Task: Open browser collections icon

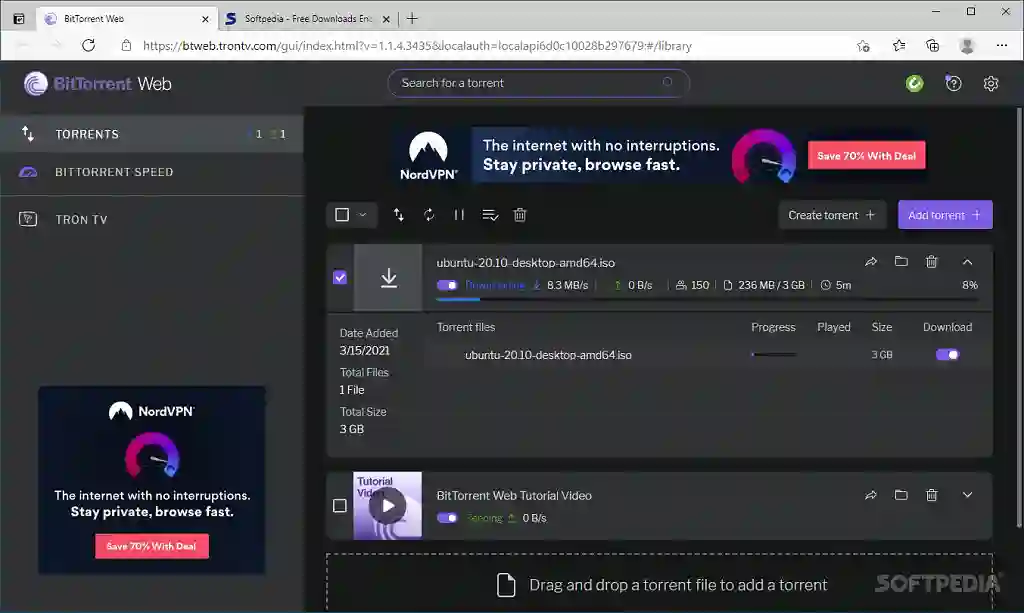Action: 933,45
